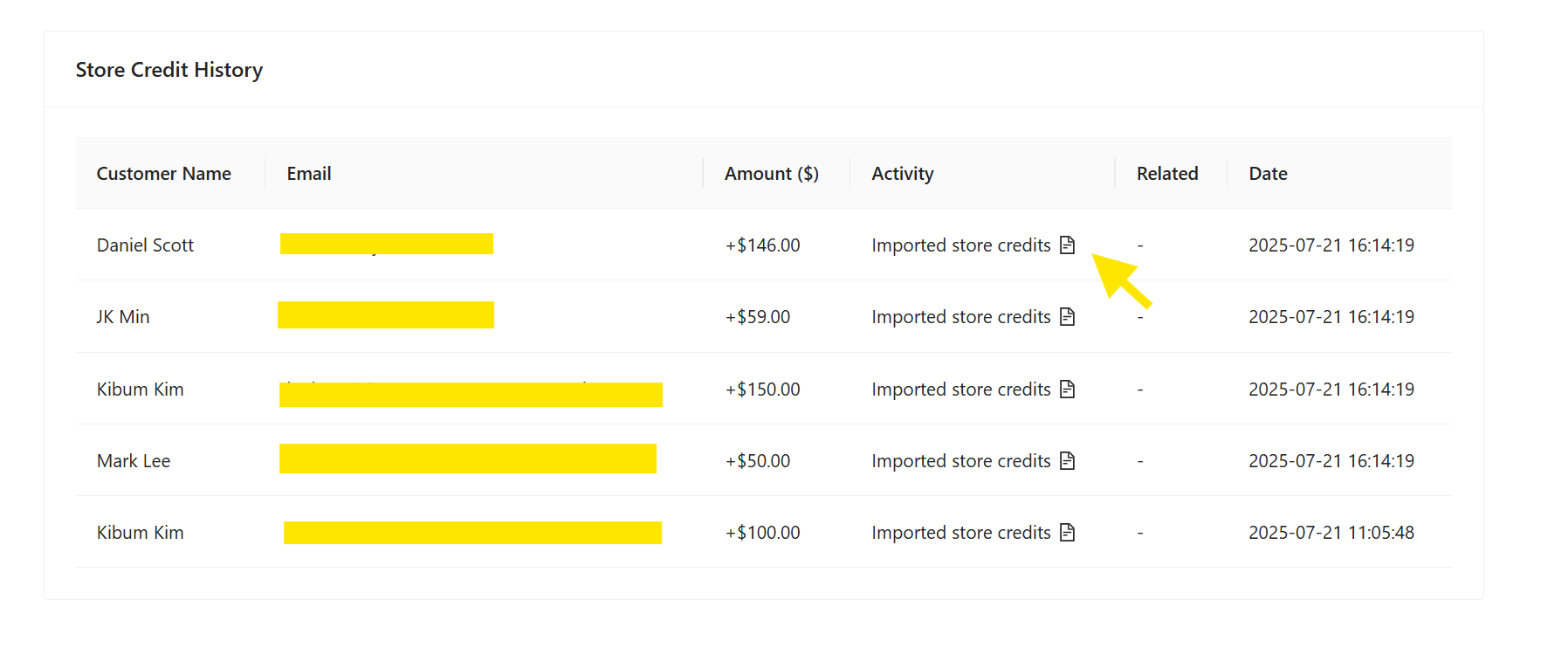Open the note icon in Mark Lee's row

(x=1067, y=461)
